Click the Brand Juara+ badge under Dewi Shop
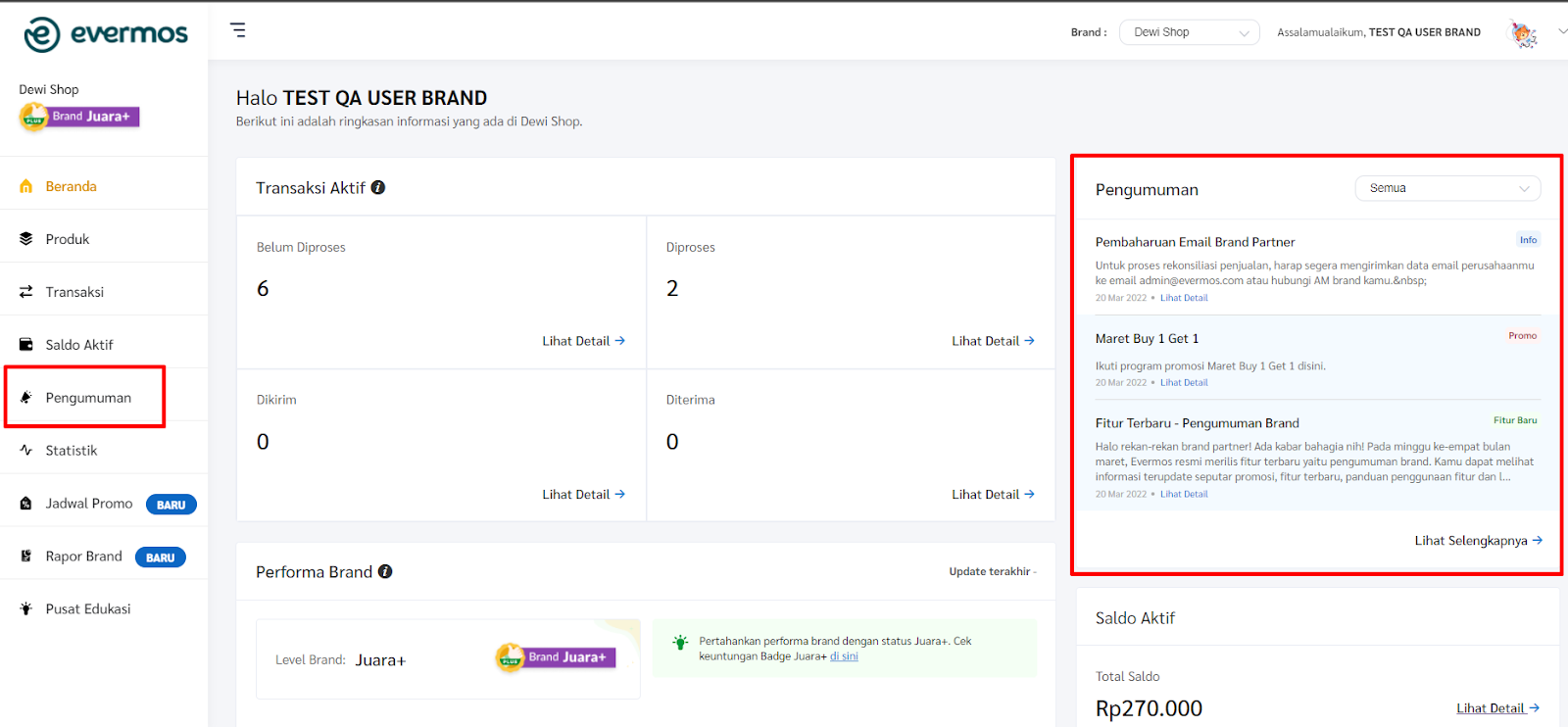Screen dimensions: 1568x727 (x=79, y=117)
